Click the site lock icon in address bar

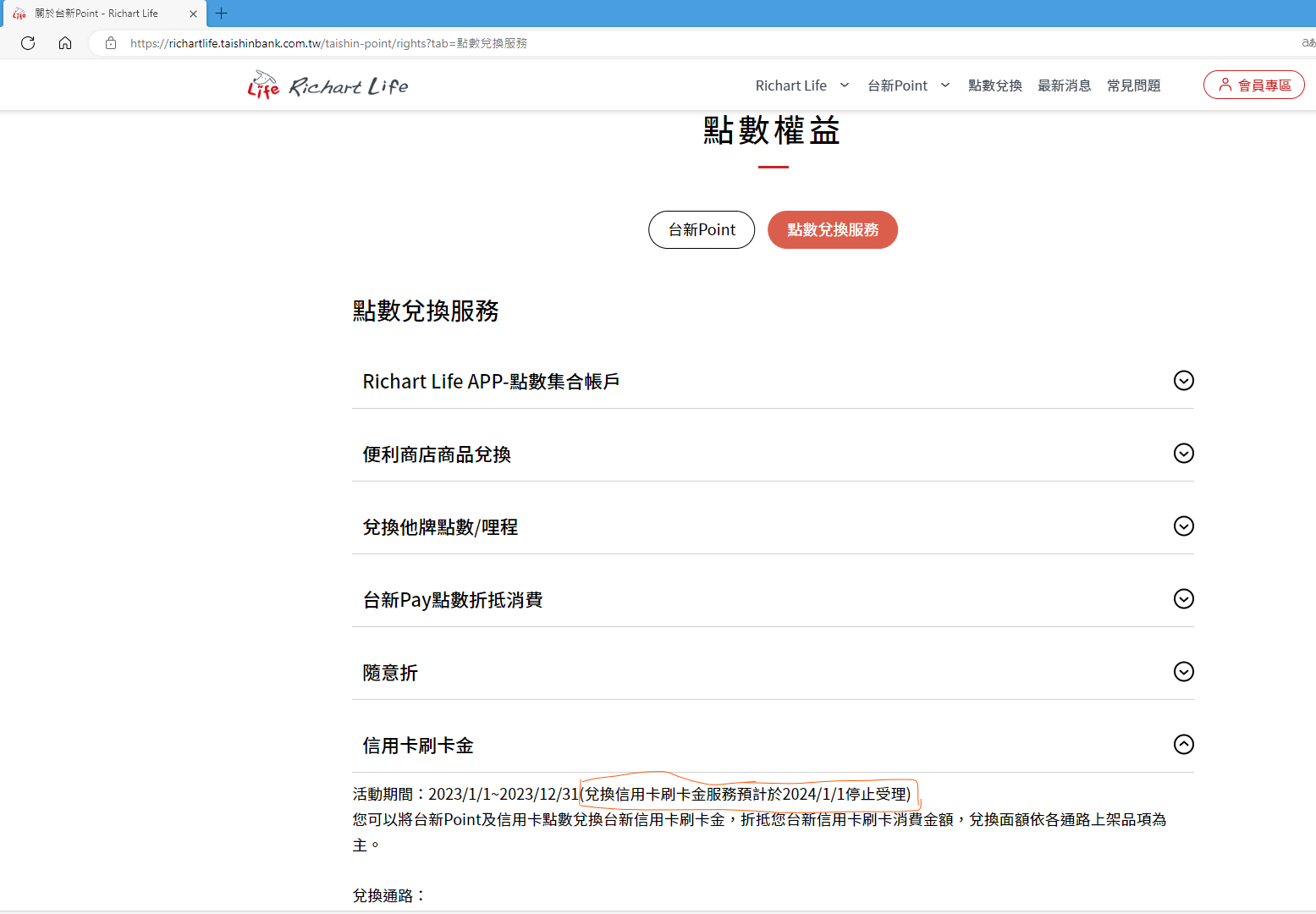[111, 43]
